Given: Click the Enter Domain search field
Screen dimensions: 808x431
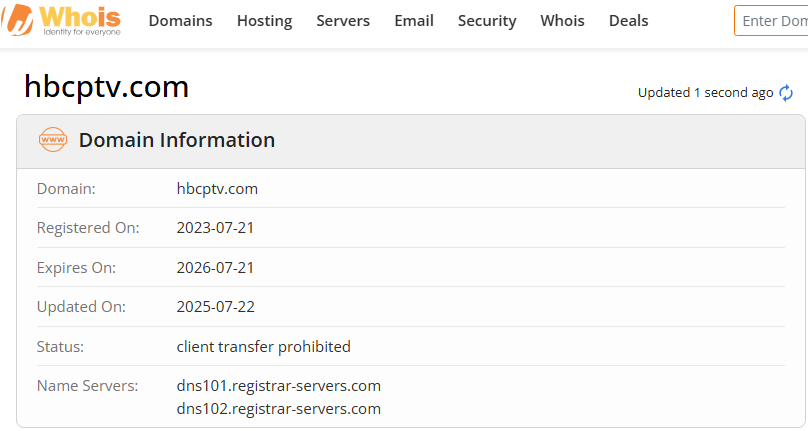Looking at the screenshot, I should click(x=772, y=20).
